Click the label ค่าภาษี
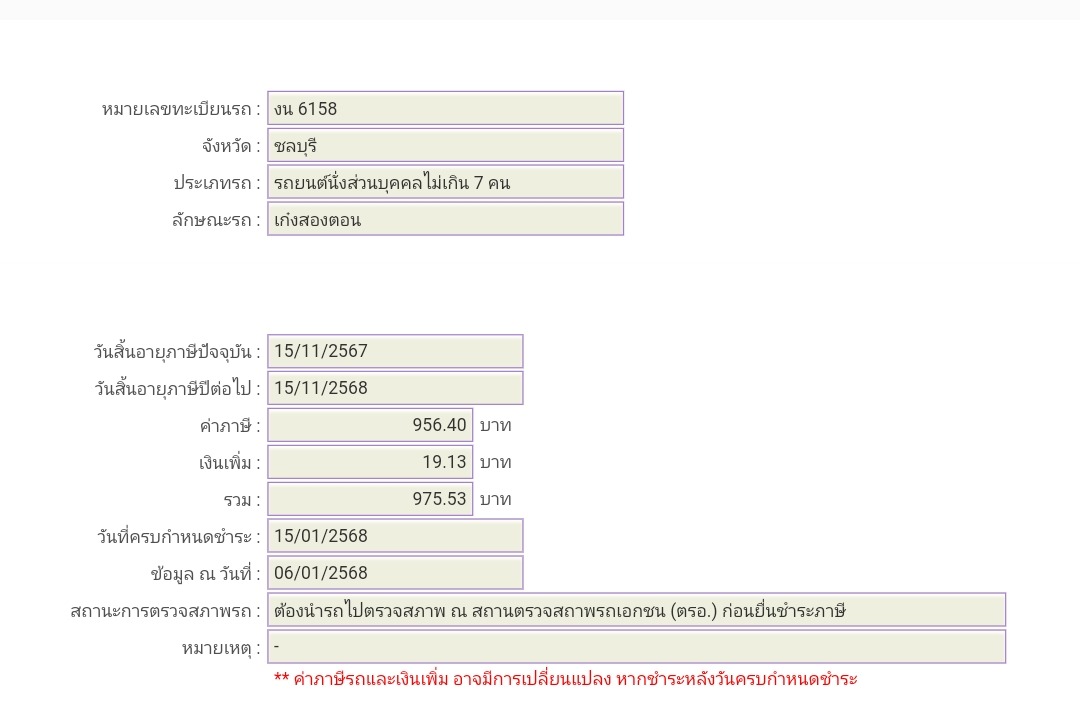 (x=230, y=427)
